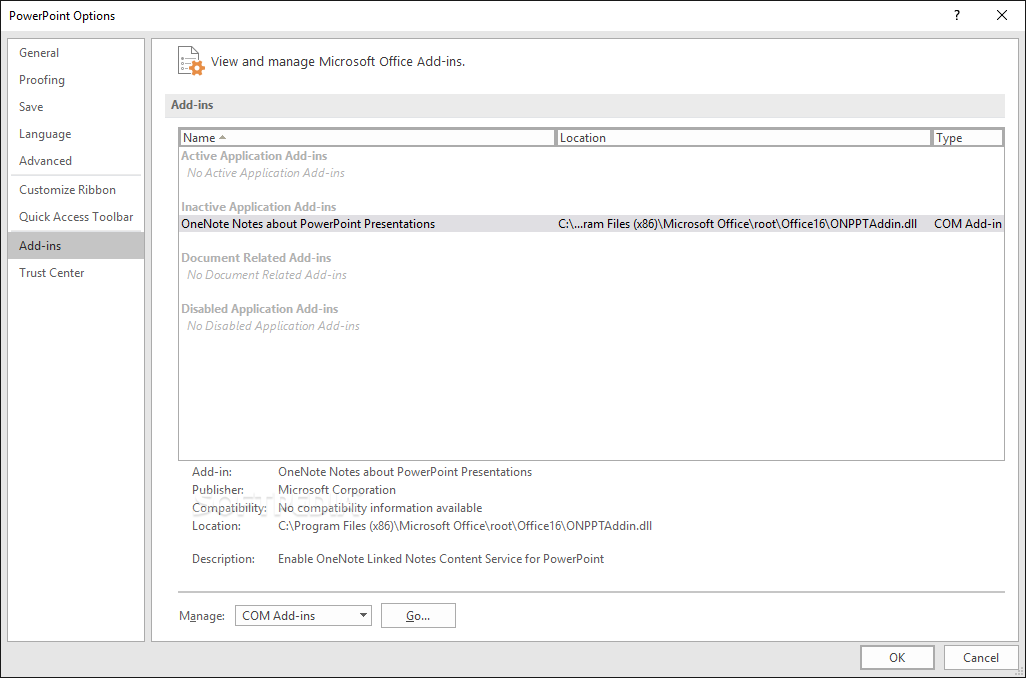Switch to the Proofing category
Image resolution: width=1026 pixels, height=678 pixels.
tap(76, 80)
